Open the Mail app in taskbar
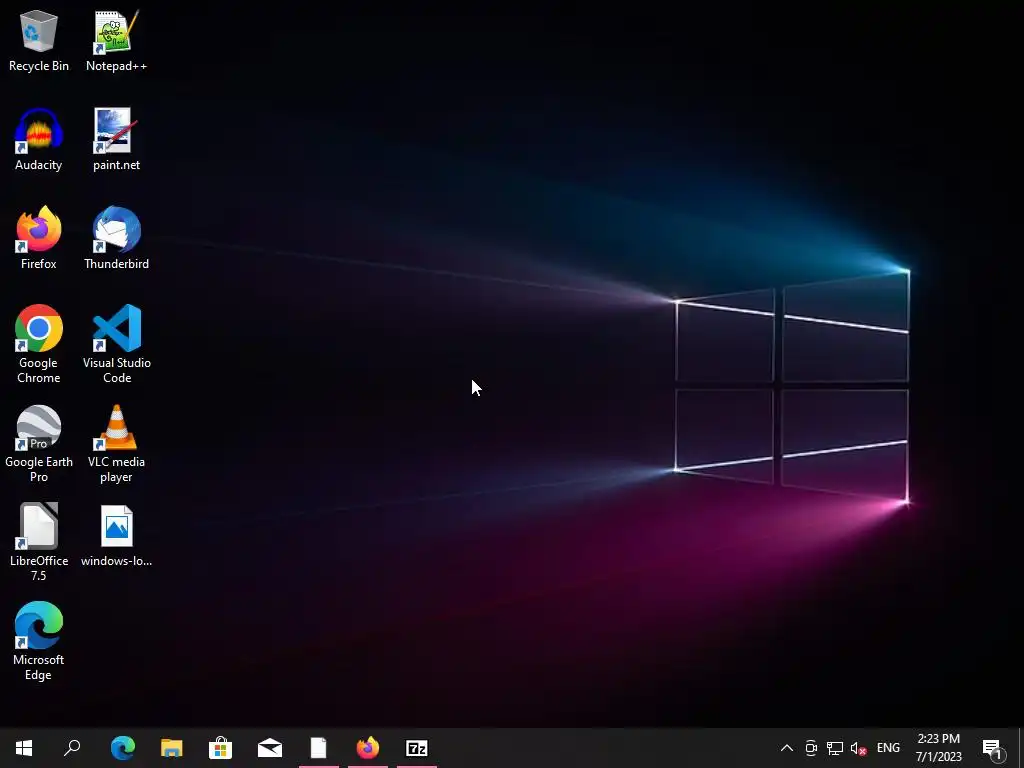The height and width of the screenshot is (768, 1024). pos(270,748)
